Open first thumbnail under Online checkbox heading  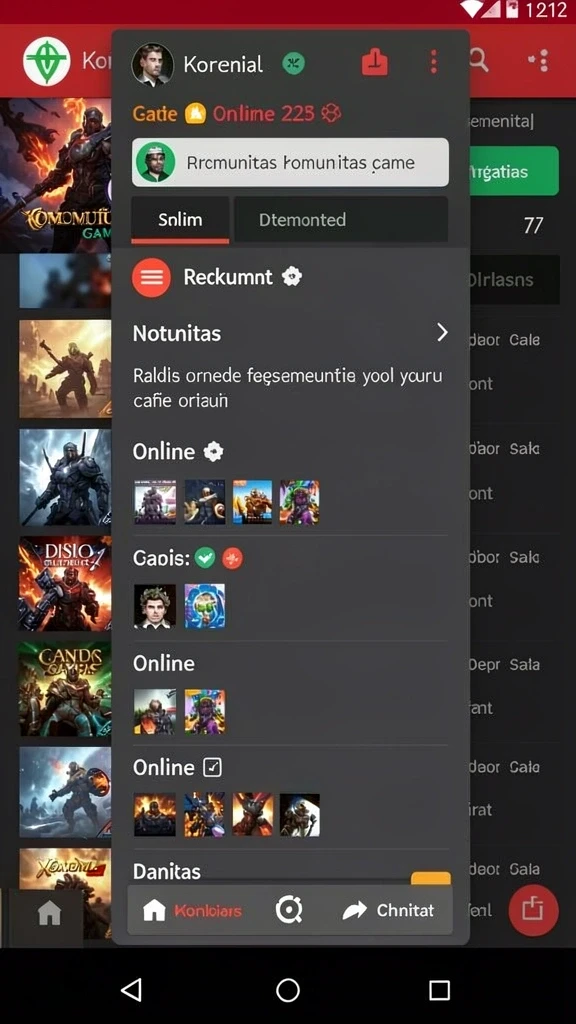tap(155, 815)
